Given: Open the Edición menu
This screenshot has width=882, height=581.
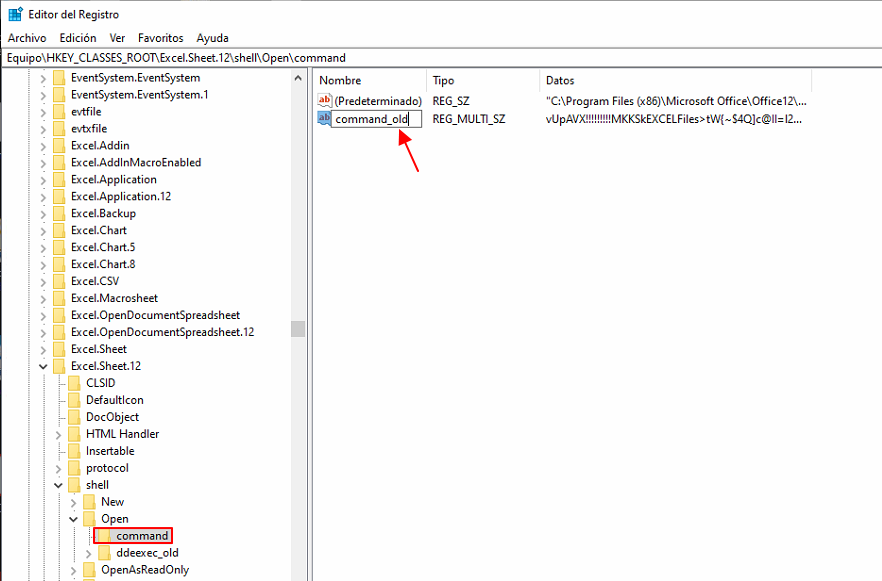Looking at the screenshot, I should tap(78, 38).
